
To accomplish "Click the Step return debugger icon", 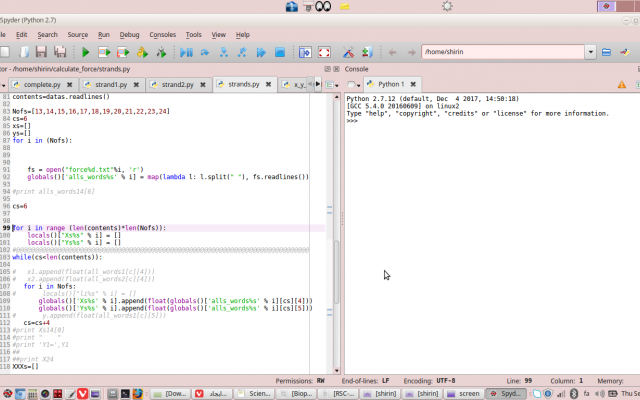I will pos(242,52).
